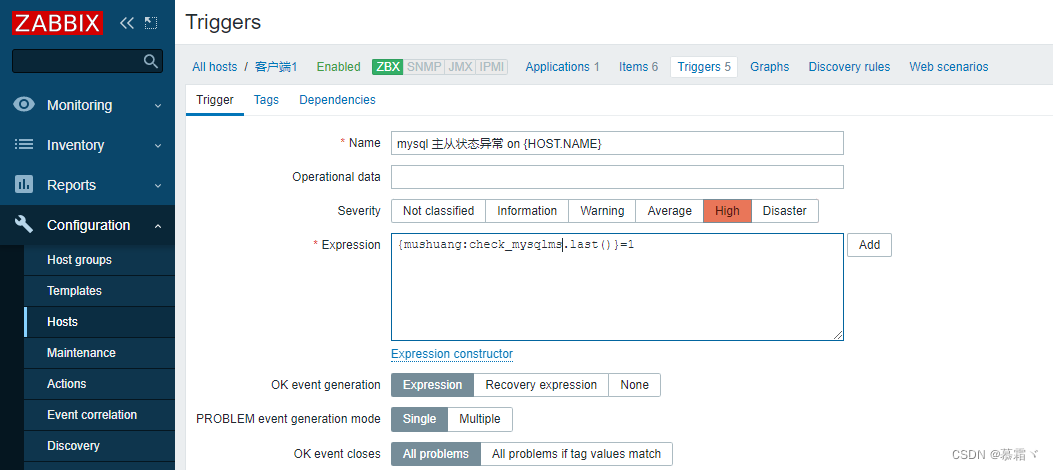Click the IPMI availability badge
1053x470 pixels.
click(x=492, y=66)
